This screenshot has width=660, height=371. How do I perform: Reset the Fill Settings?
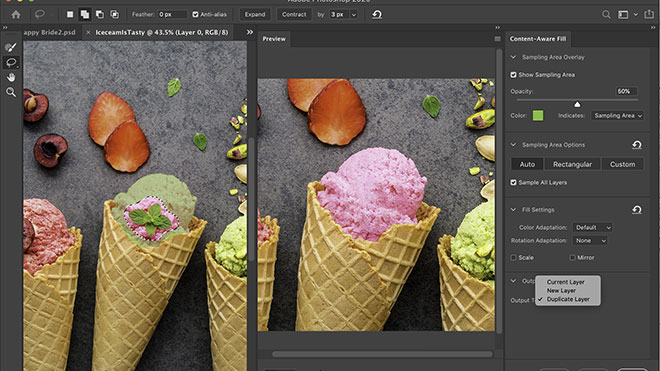pos(637,210)
